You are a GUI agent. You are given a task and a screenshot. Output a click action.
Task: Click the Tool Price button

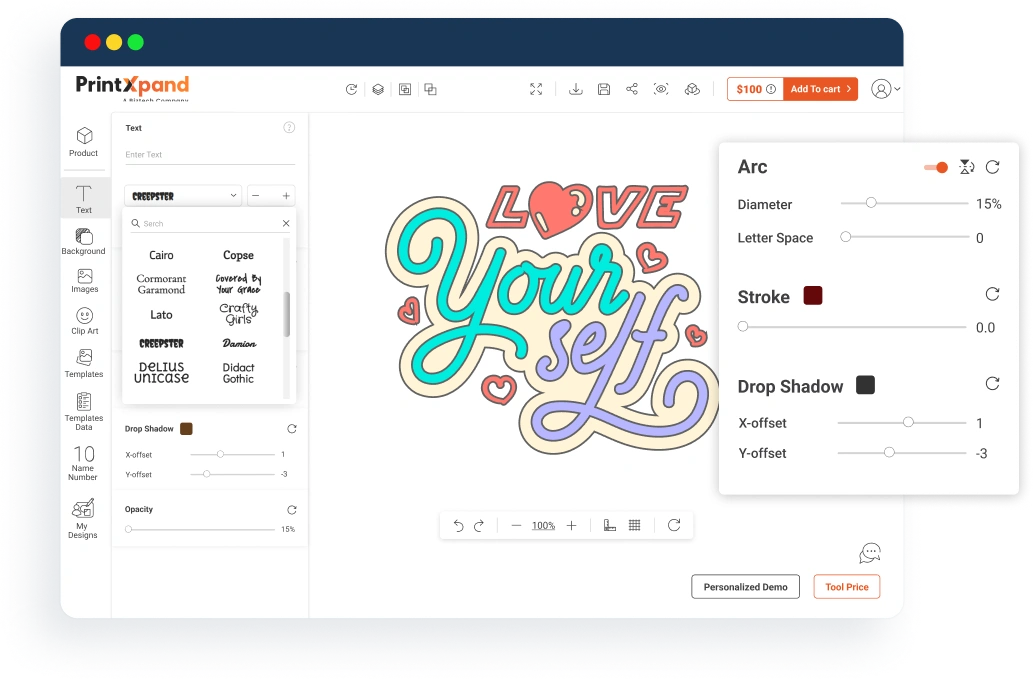[x=847, y=587]
